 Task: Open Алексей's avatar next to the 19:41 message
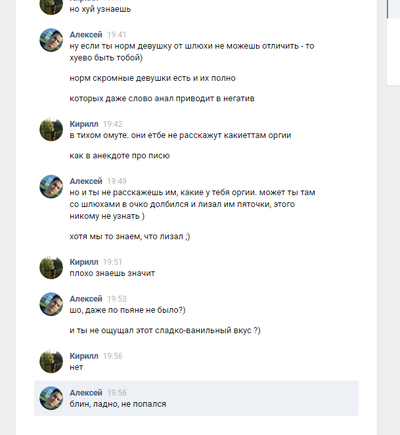[51, 40]
